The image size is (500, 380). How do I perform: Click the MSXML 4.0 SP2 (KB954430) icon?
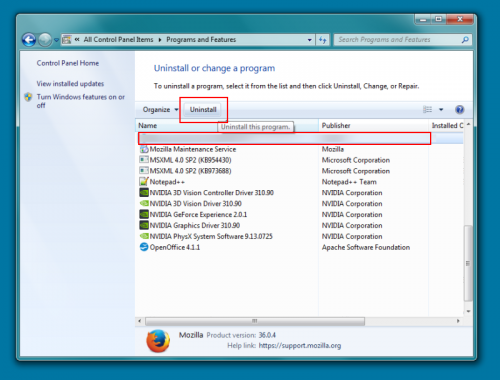point(144,160)
